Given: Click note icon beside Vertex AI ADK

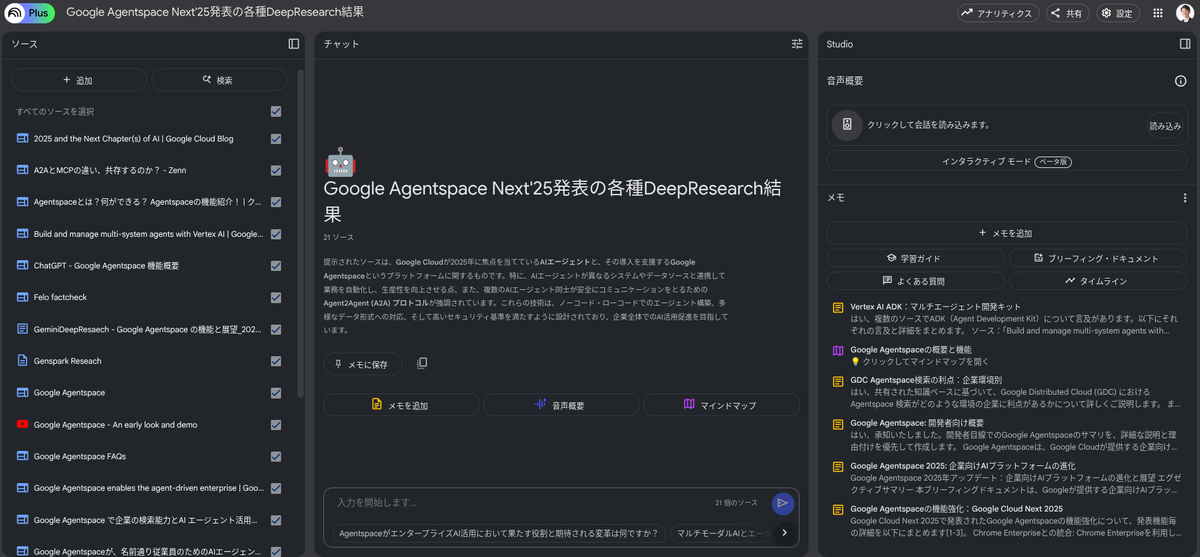Looking at the screenshot, I should (838, 307).
